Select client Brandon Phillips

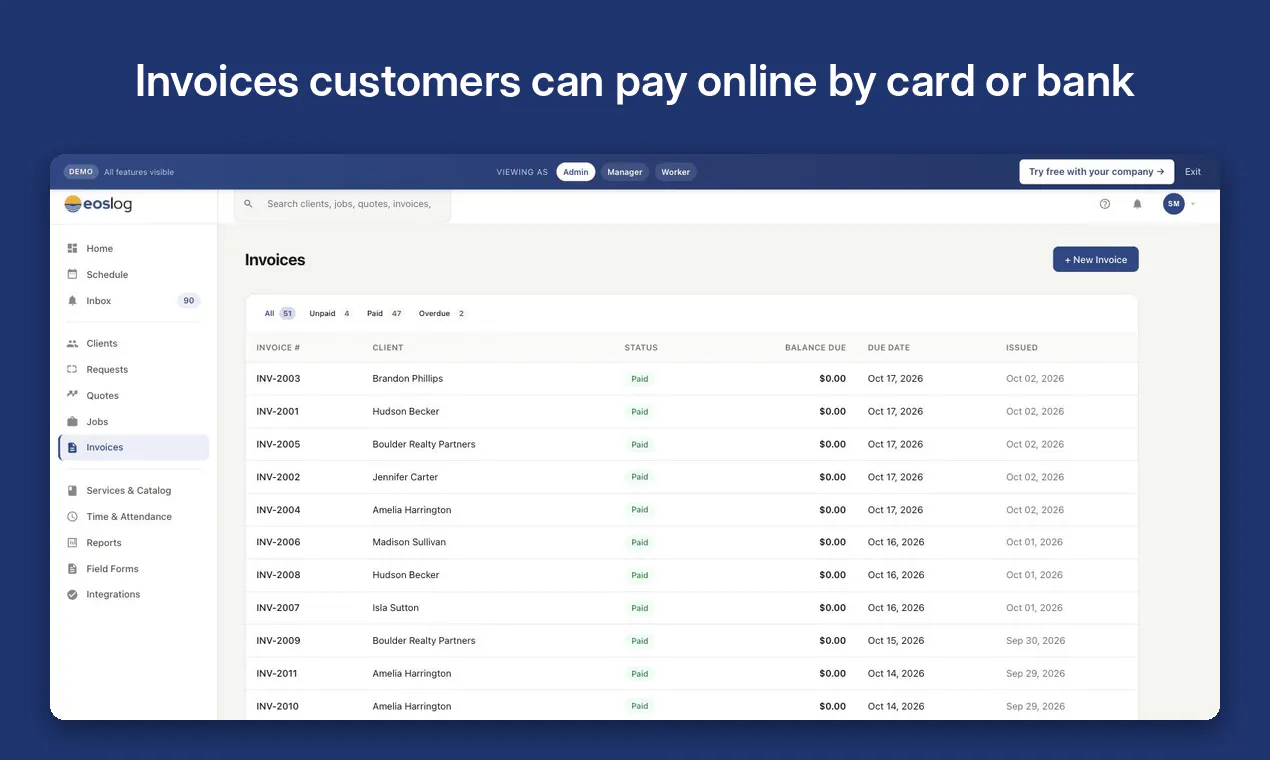408,379
